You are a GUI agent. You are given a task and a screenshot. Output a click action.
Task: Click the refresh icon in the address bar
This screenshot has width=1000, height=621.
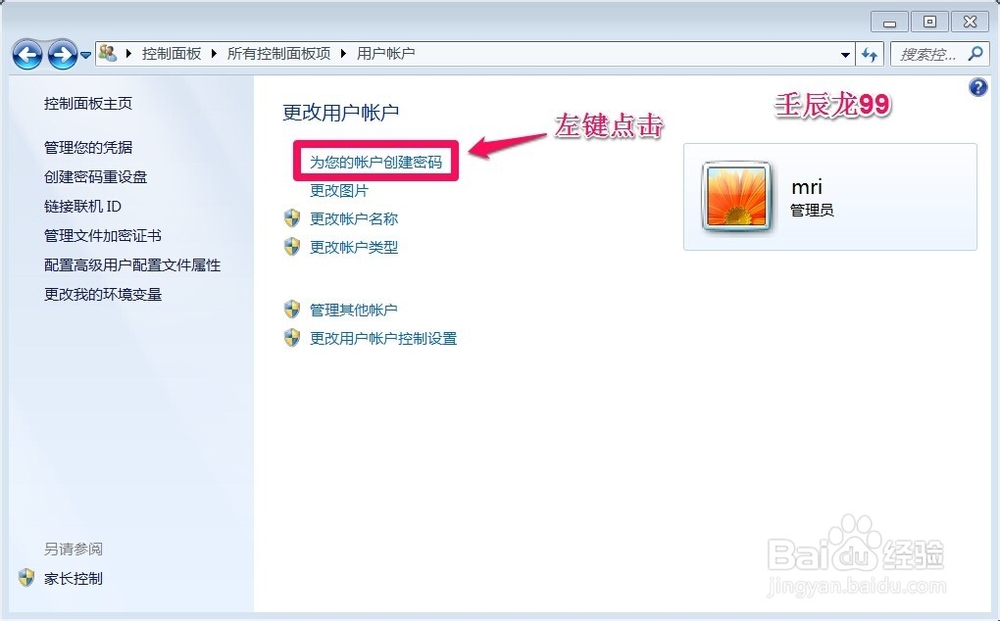(x=870, y=54)
